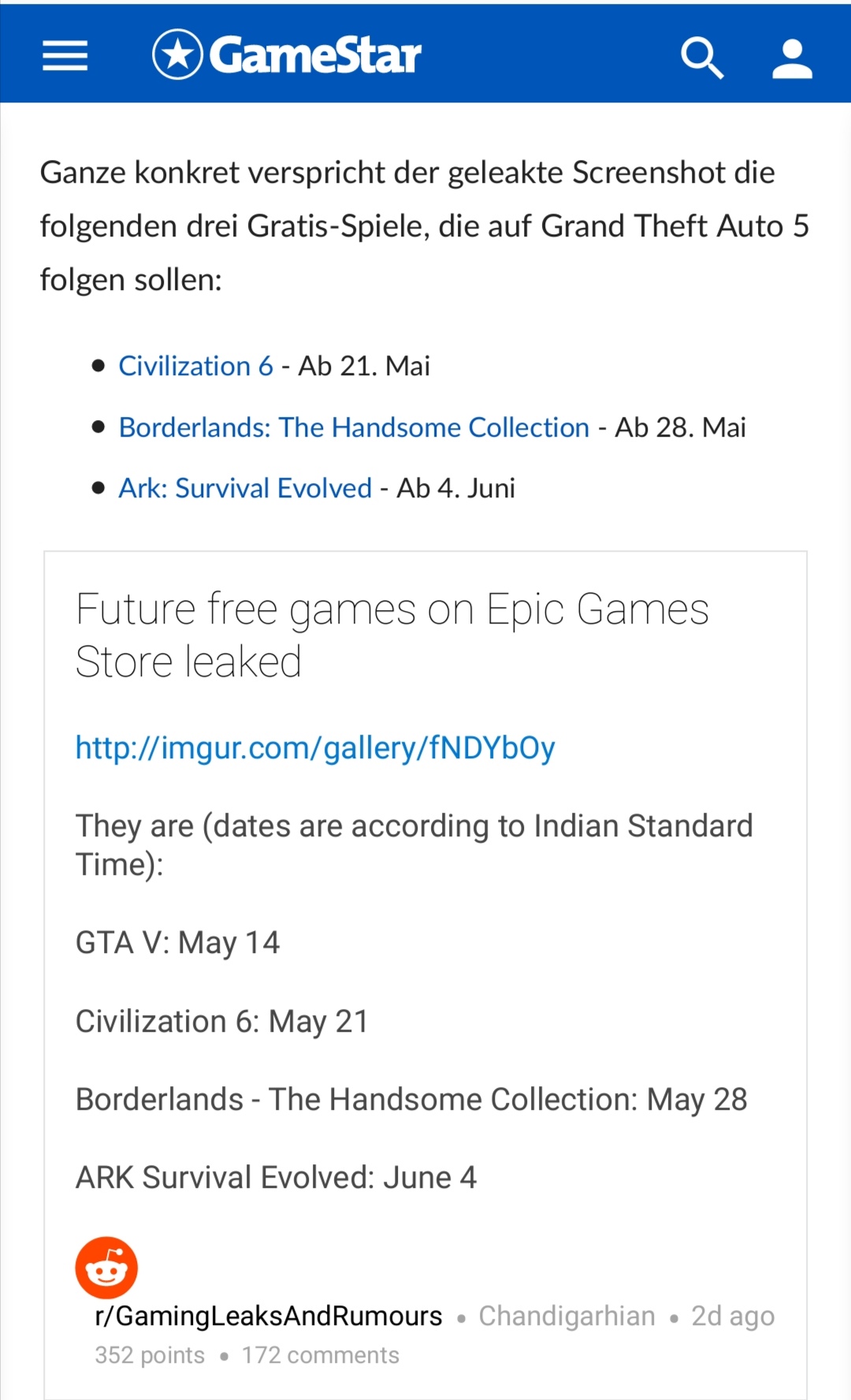Open the user profile icon
The width and height of the screenshot is (851, 1400).
click(x=792, y=58)
